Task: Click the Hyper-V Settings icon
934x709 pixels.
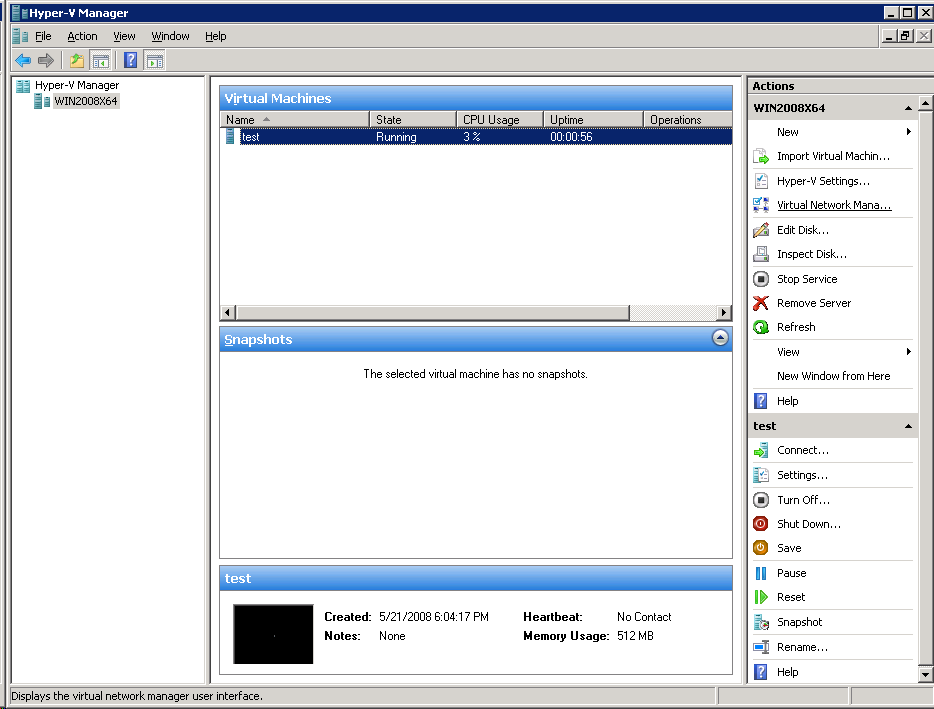Action: (761, 181)
